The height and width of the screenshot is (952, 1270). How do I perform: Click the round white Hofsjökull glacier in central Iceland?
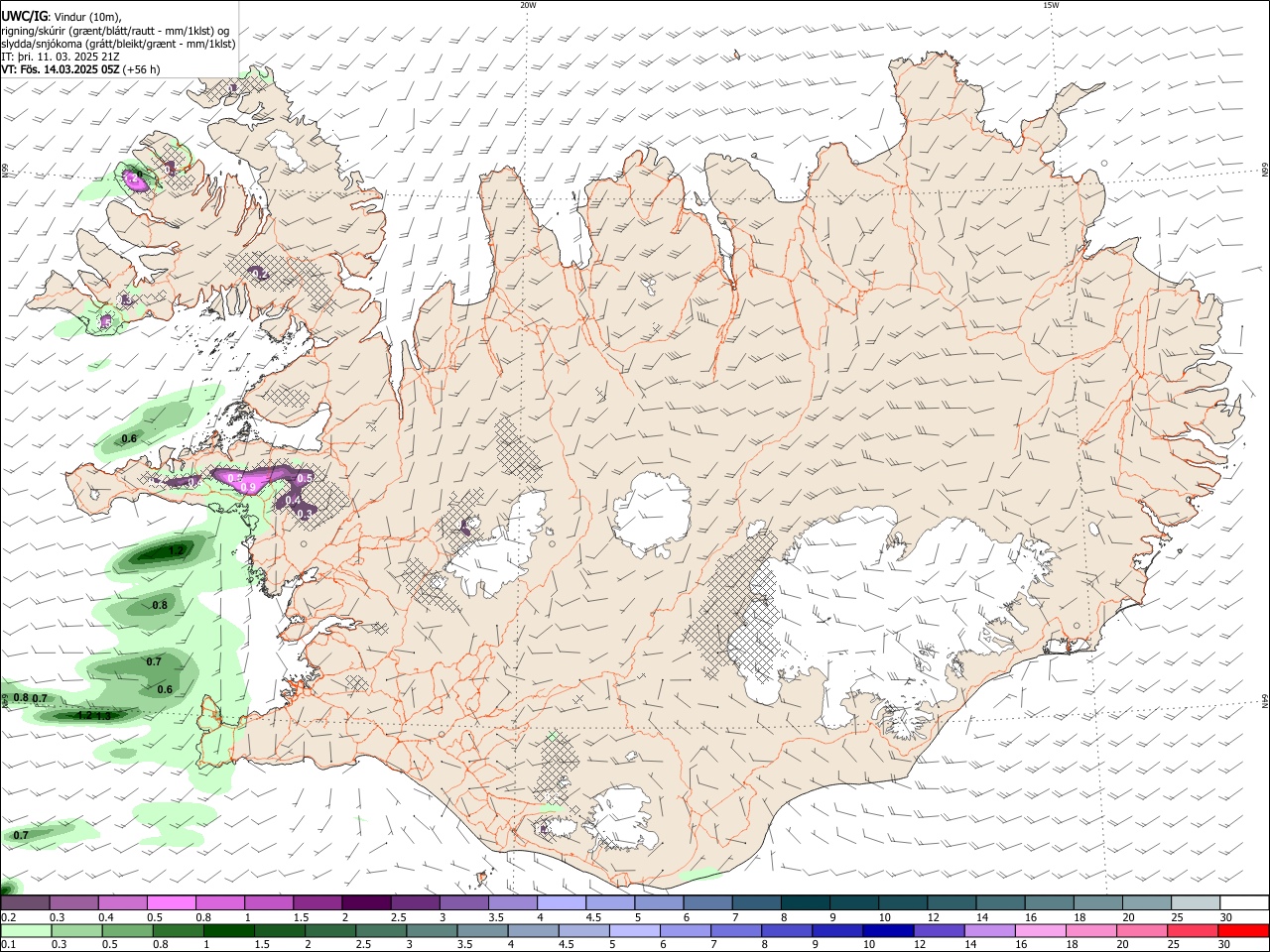(651, 516)
